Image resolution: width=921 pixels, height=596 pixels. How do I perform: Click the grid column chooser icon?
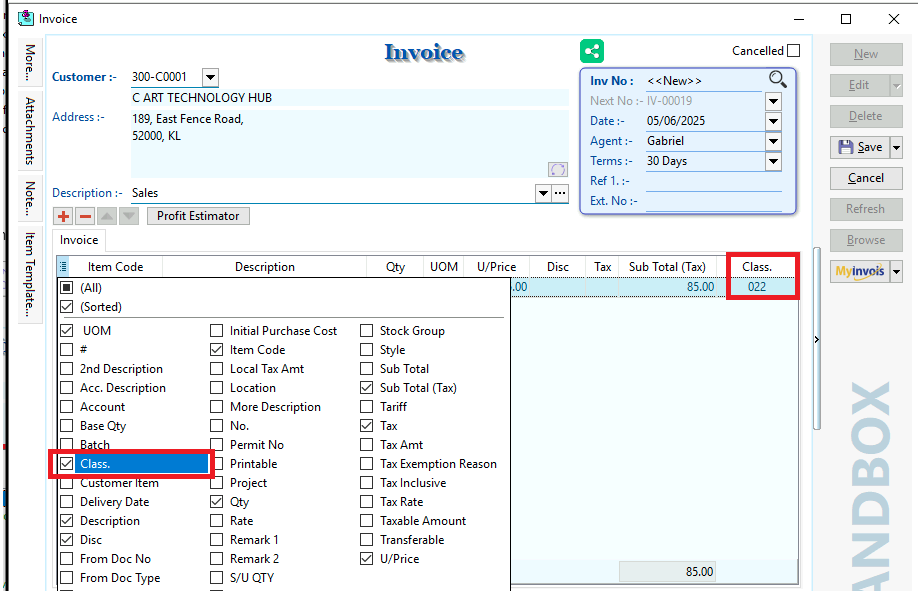coord(63,267)
